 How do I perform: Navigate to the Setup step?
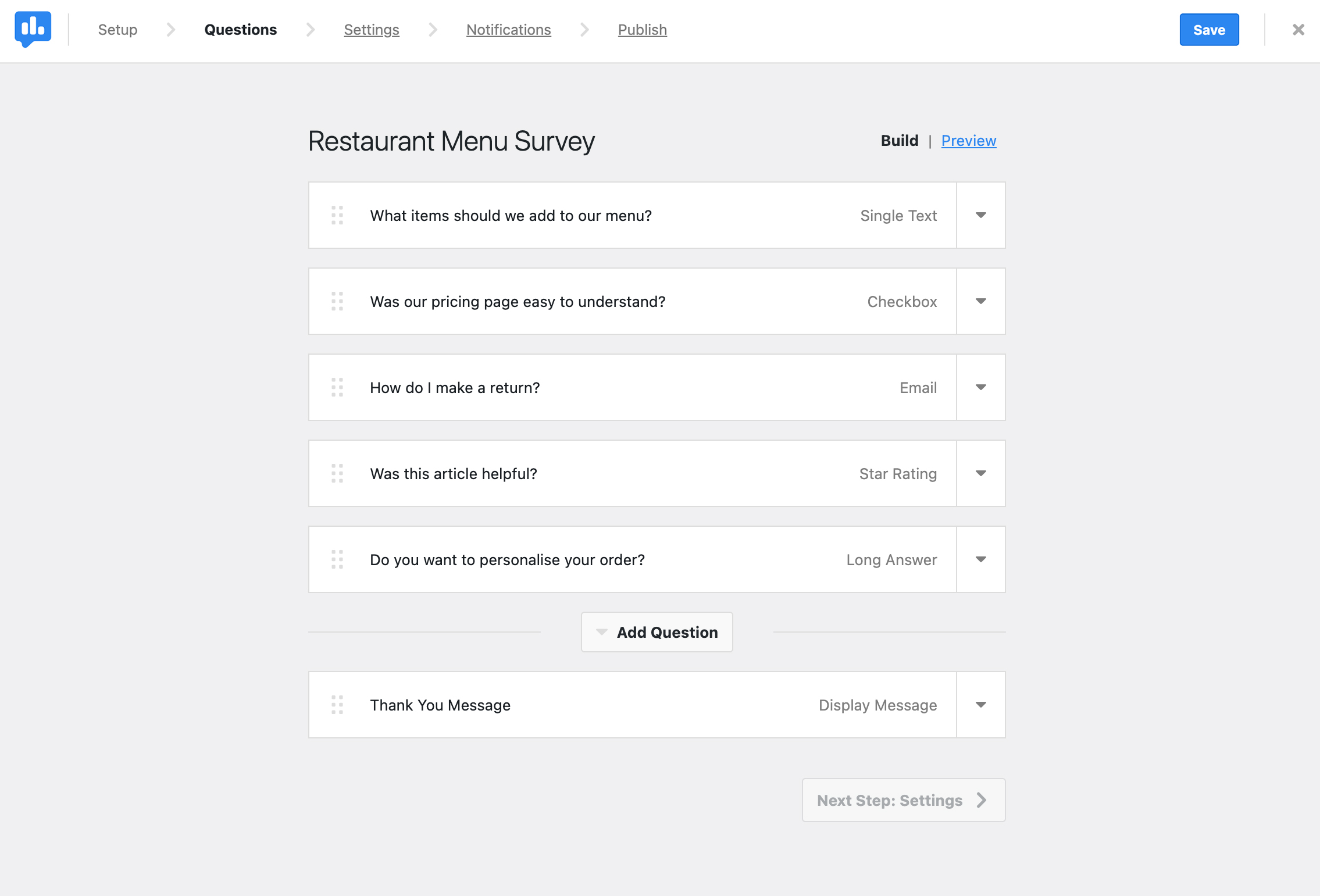[x=118, y=30]
